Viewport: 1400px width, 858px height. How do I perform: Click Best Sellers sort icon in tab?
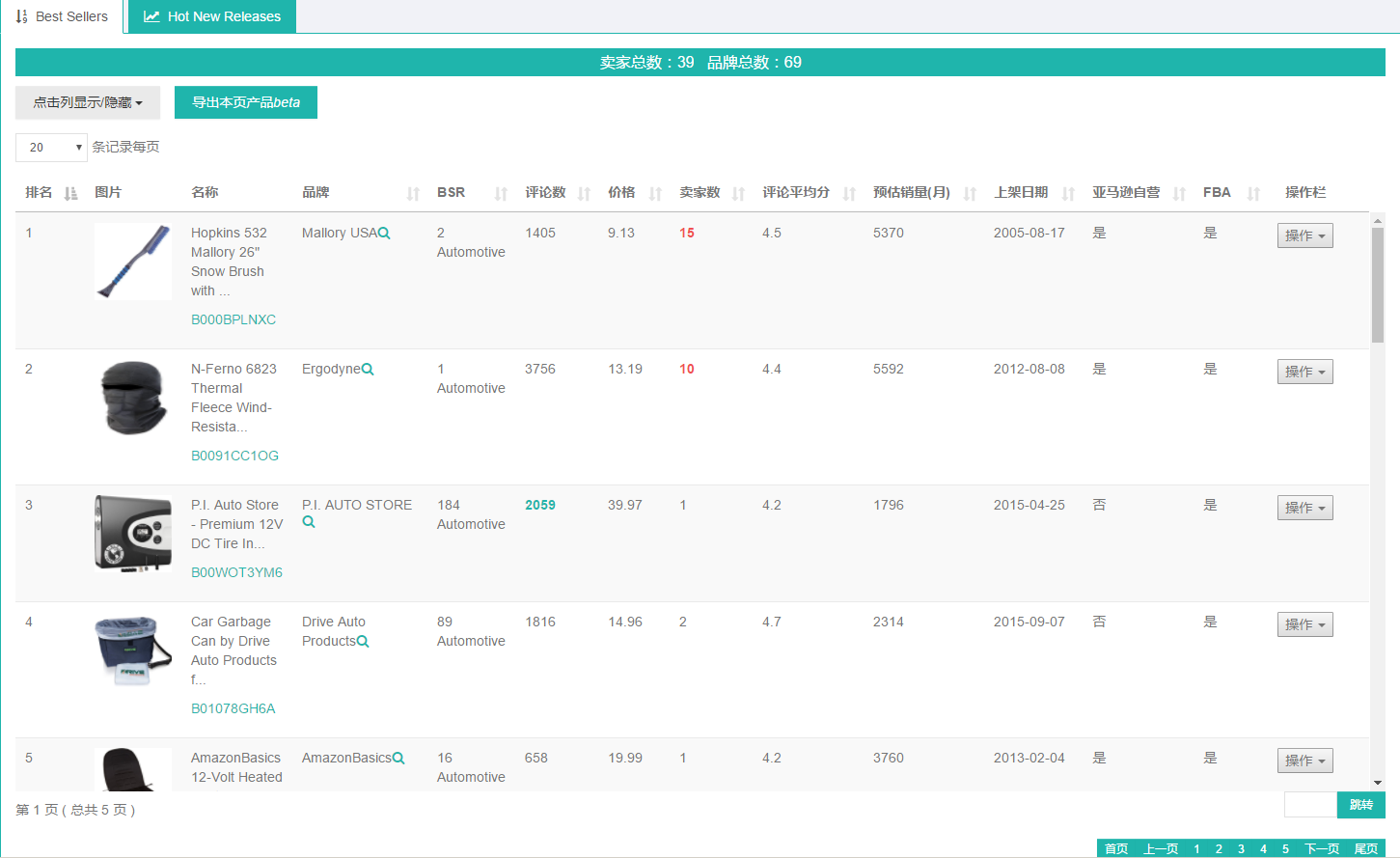pos(22,16)
